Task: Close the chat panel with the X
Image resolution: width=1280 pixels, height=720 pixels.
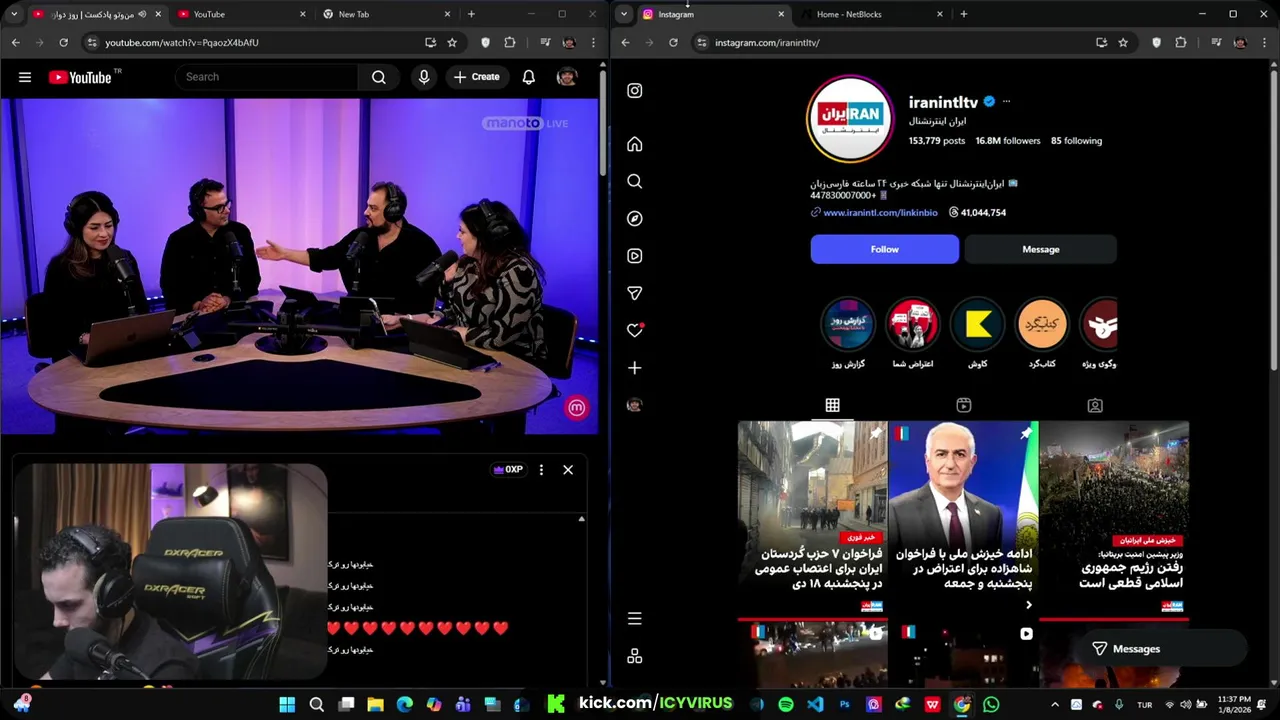Action: (x=568, y=470)
